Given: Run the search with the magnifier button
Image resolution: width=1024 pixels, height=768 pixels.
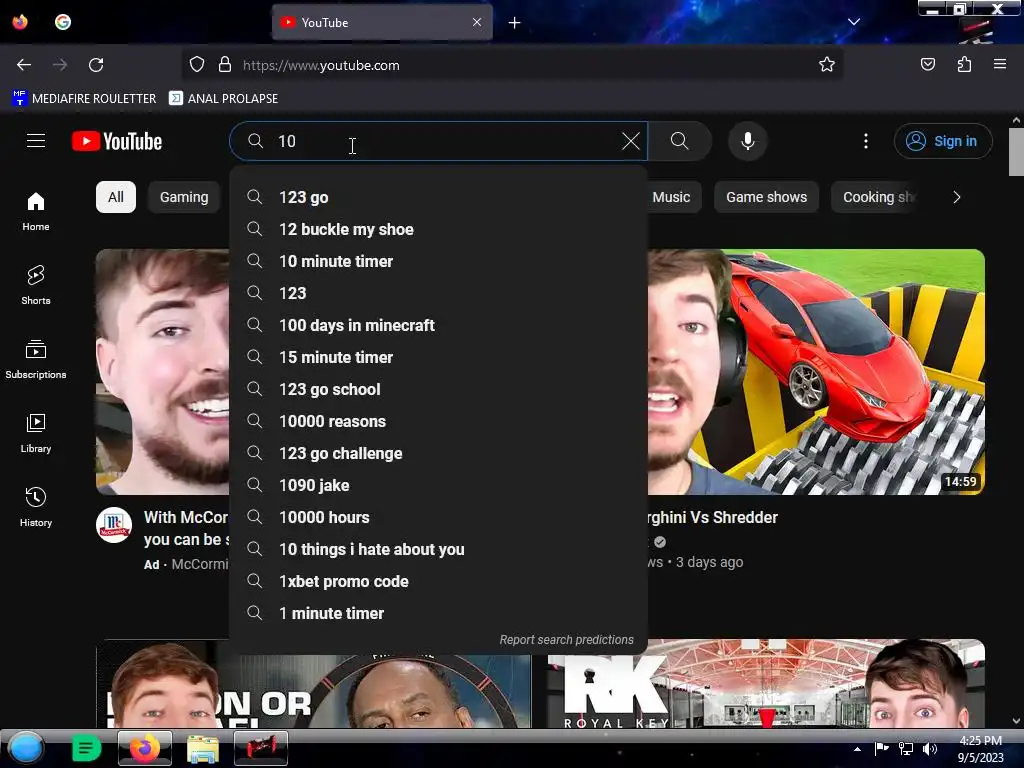Looking at the screenshot, I should 680,141.
